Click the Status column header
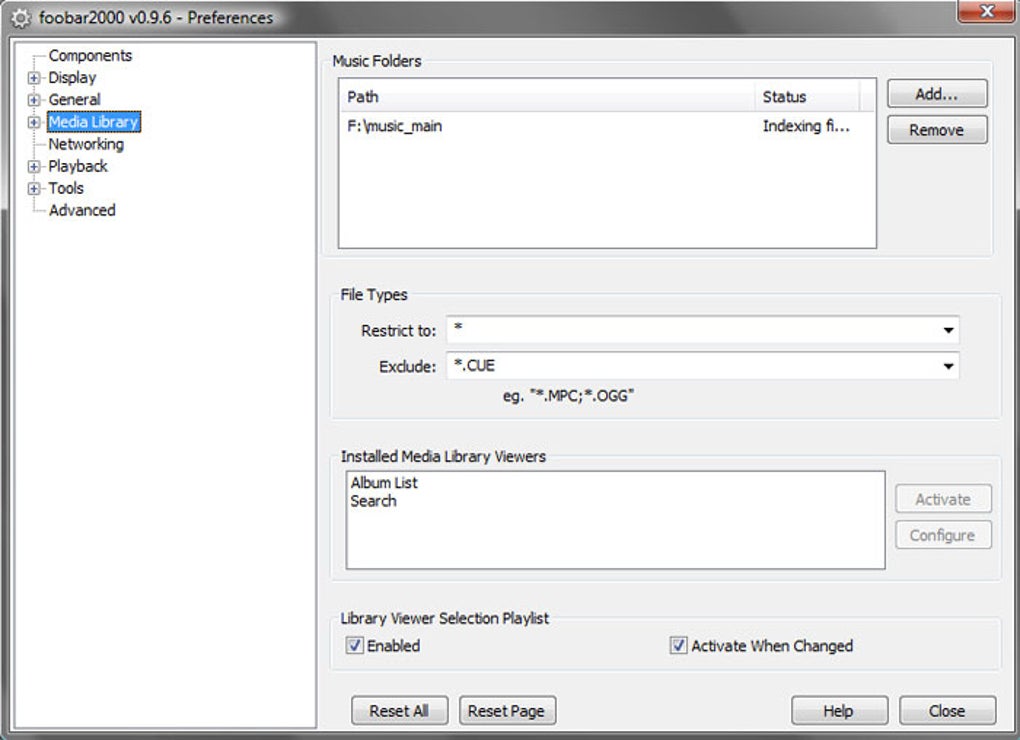The image size is (1020, 740). (807, 97)
